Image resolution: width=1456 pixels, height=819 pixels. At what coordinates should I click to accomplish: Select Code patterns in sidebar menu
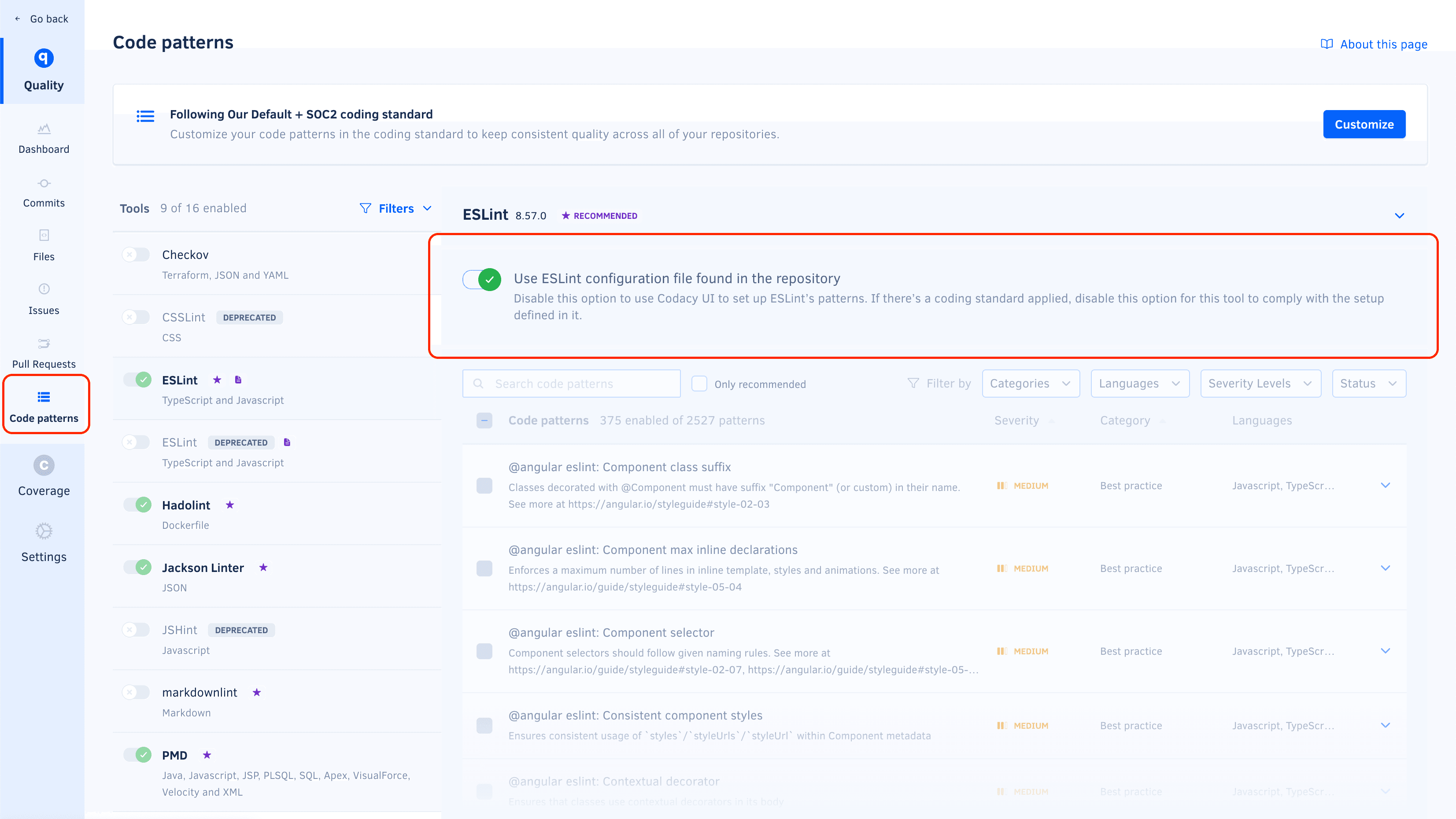click(x=44, y=405)
